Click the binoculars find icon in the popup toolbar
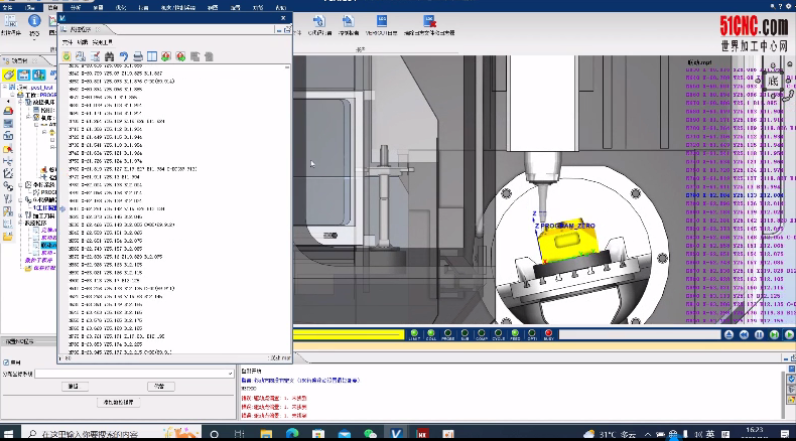The image size is (796, 441). coord(109,56)
